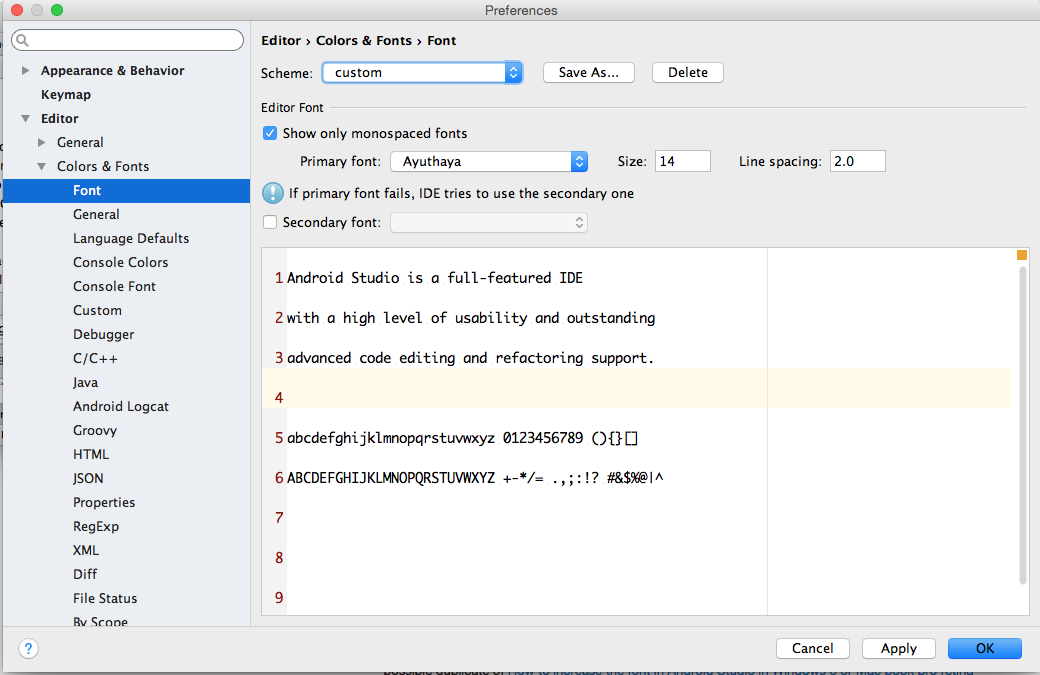Enable the Secondary font checkbox
1040x675 pixels.
270,222
